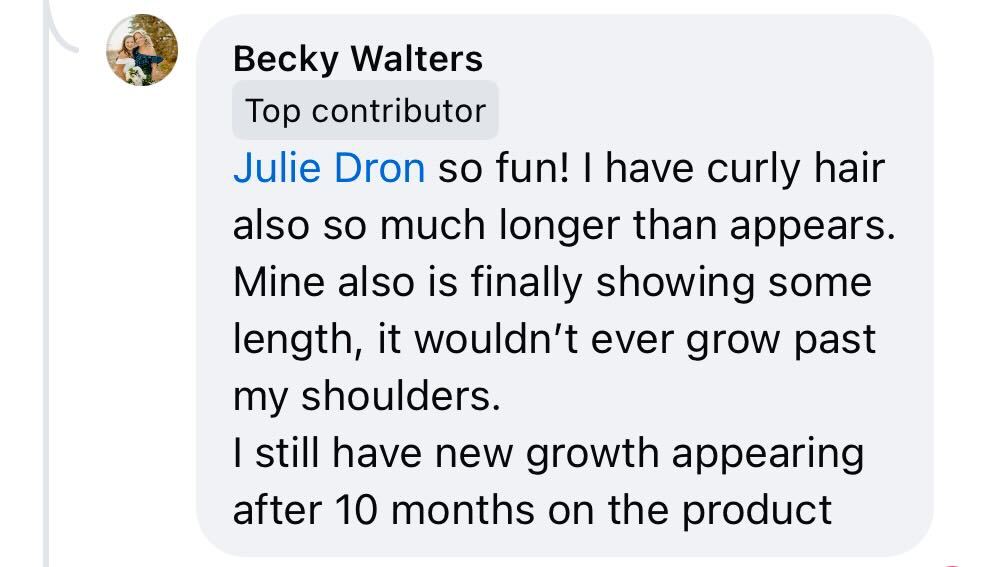Click the word "appearing" in the comment

click(x=768, y=455)
